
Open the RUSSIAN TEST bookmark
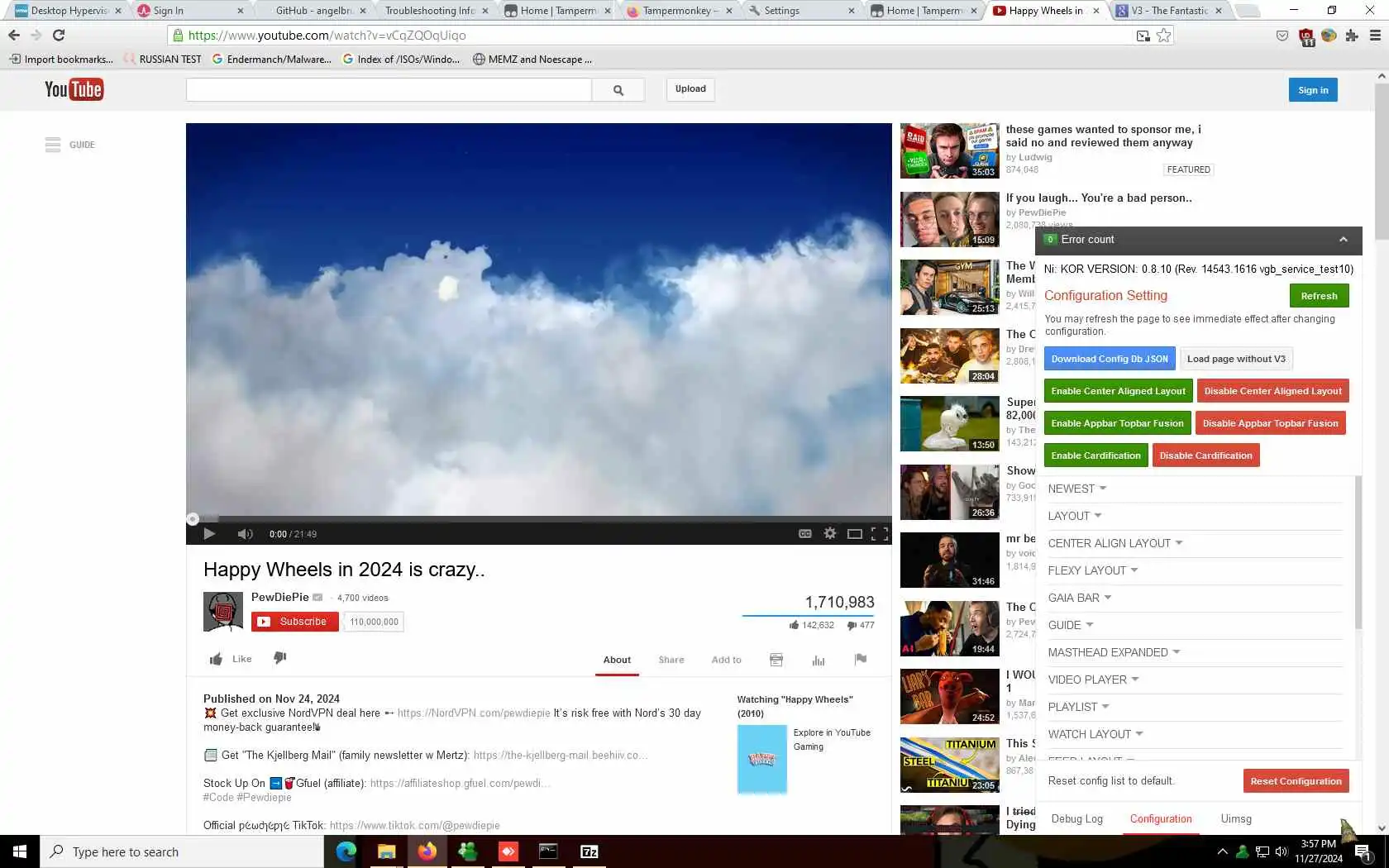[x=163, y=60]
